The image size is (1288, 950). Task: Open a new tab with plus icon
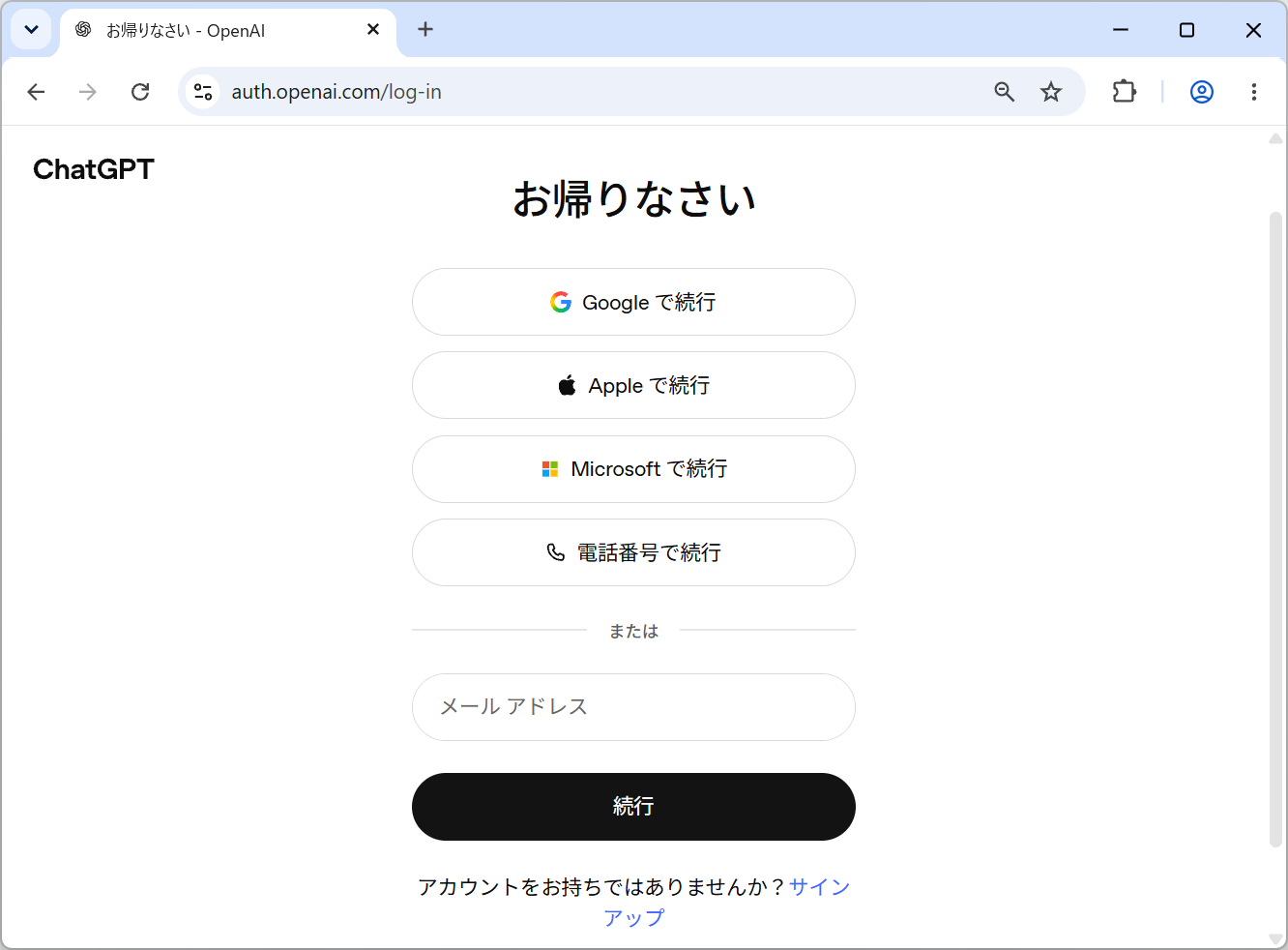pos(425,30)
